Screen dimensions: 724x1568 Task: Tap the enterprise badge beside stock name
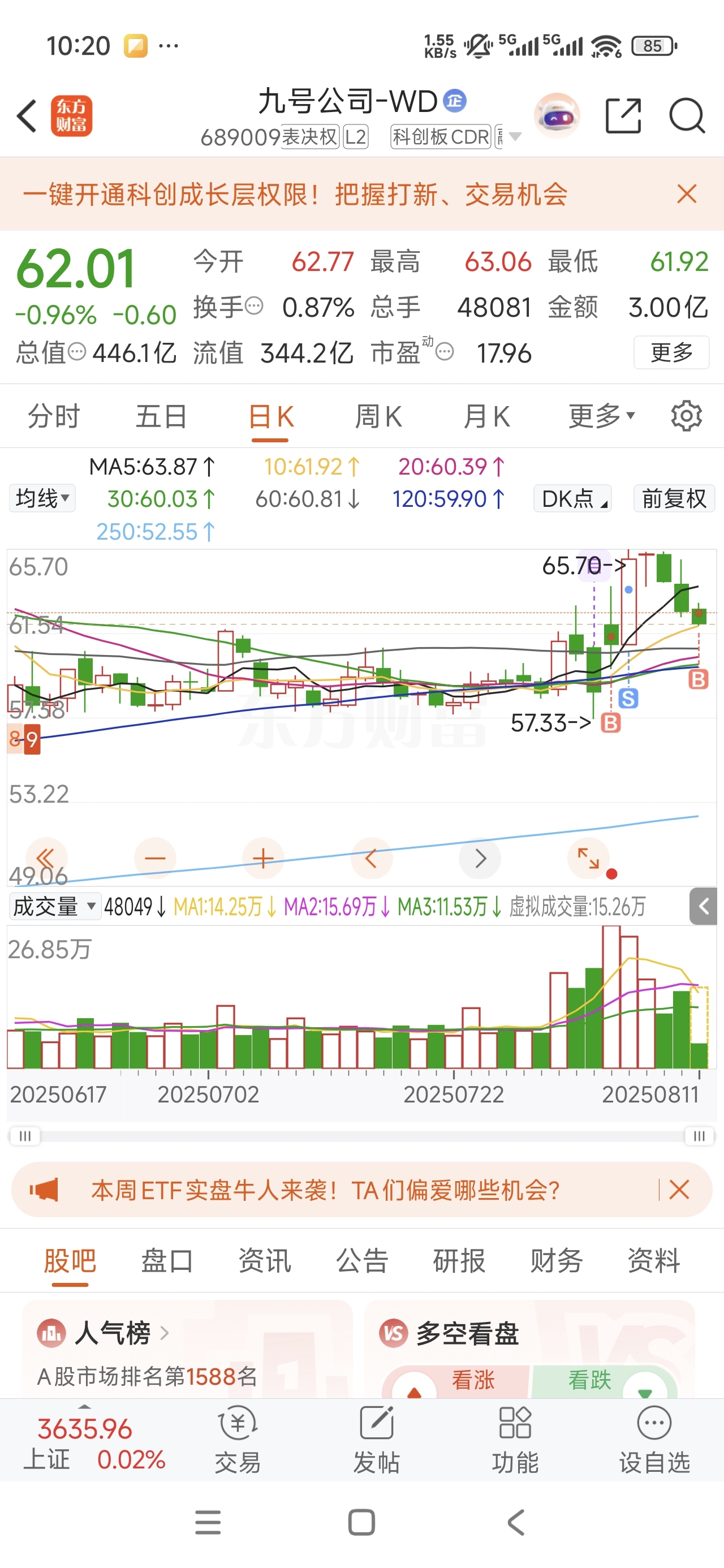(x=454, y=101)
